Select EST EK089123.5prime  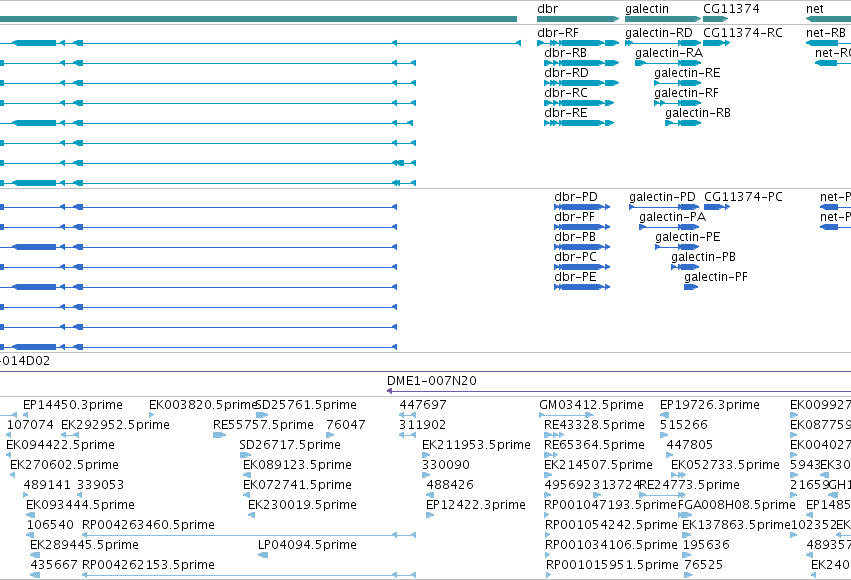297,464
